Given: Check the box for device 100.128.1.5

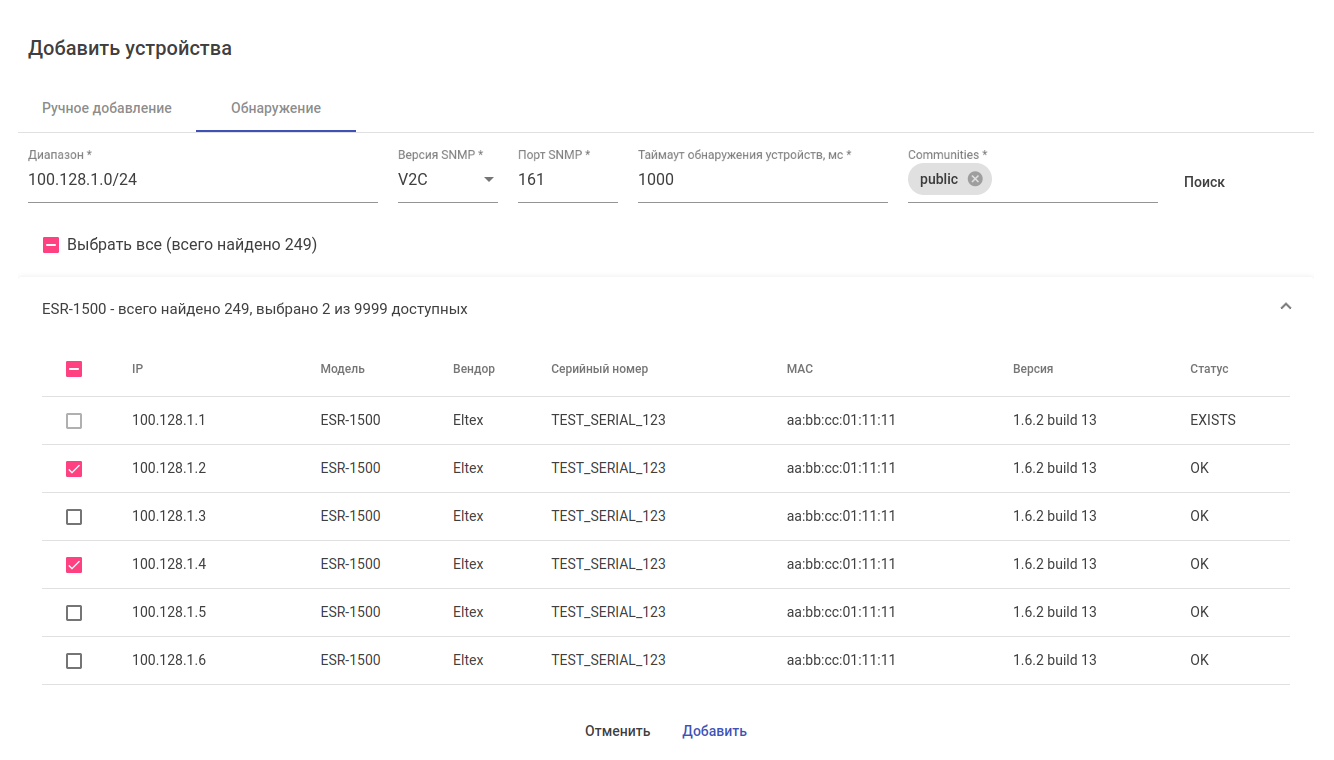Looking at the screenshot, I should (x=74, y=613).
